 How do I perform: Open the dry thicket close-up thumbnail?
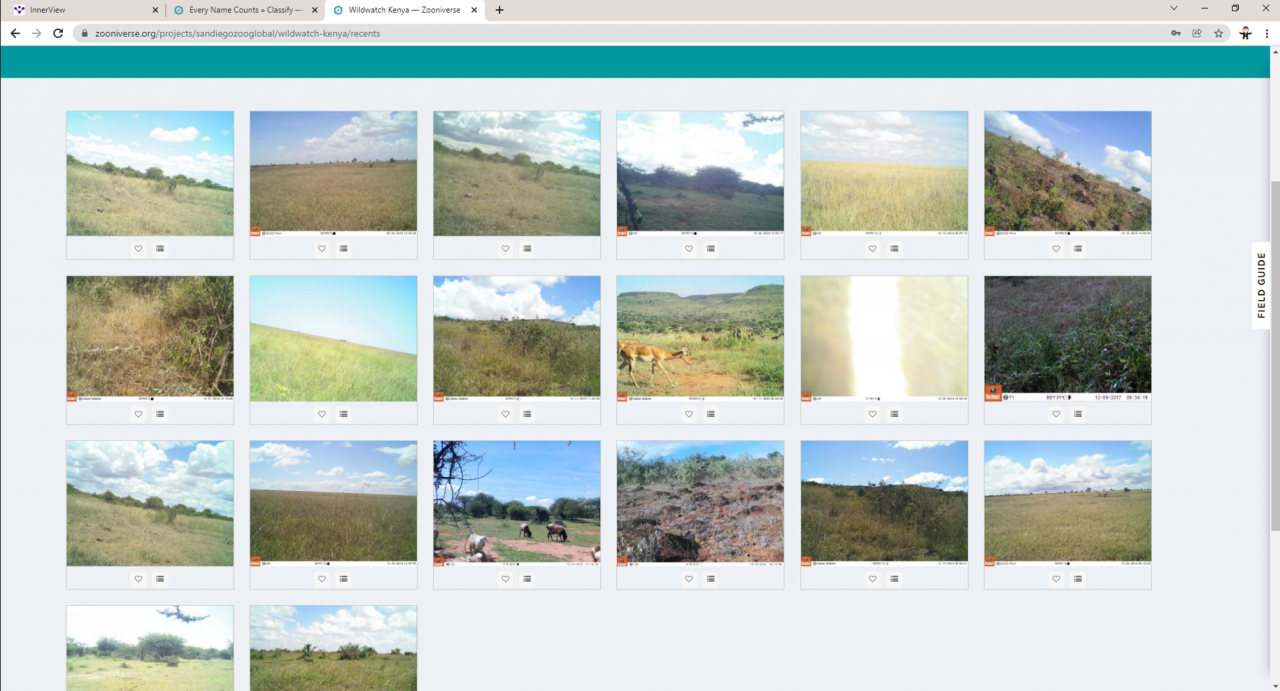point(150,338)
